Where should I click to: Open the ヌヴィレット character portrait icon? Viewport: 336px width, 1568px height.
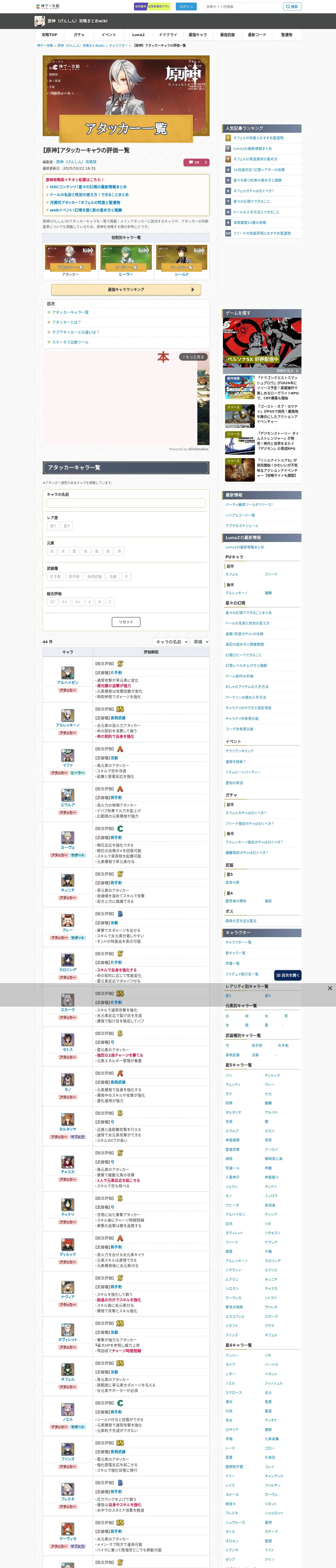(x=68, y=1330)
